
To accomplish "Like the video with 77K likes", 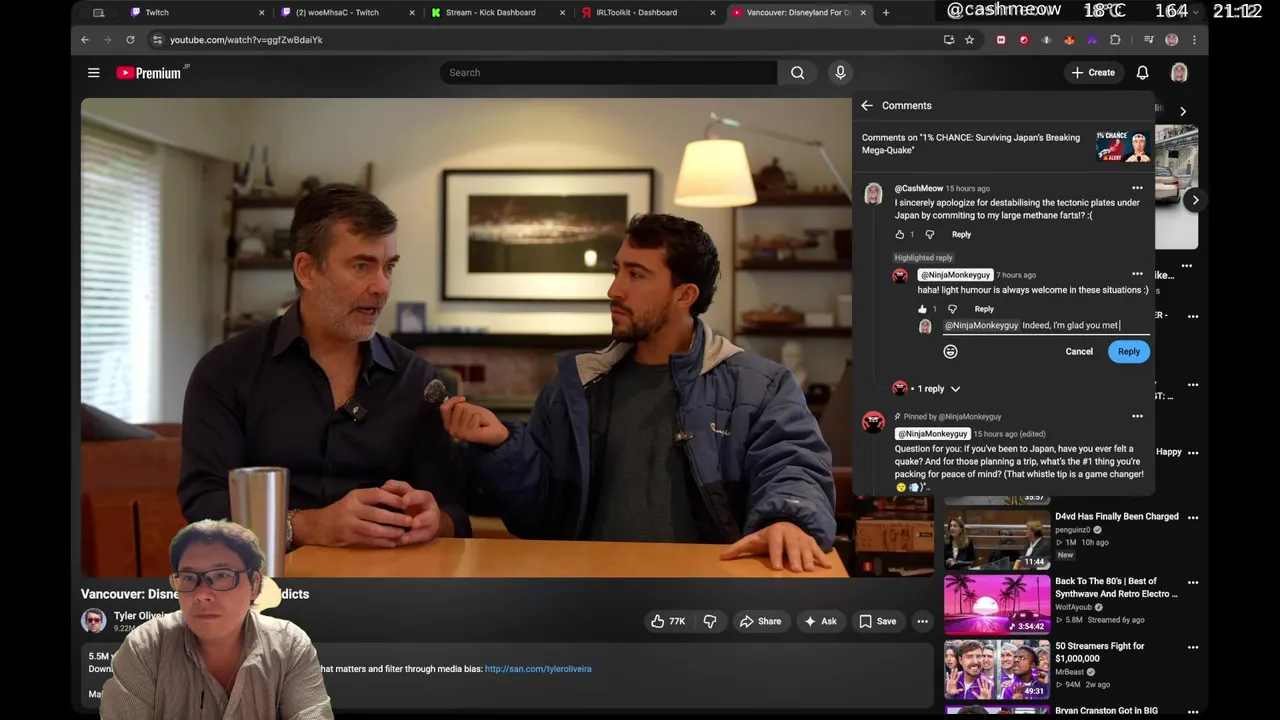I will point(668,621).
